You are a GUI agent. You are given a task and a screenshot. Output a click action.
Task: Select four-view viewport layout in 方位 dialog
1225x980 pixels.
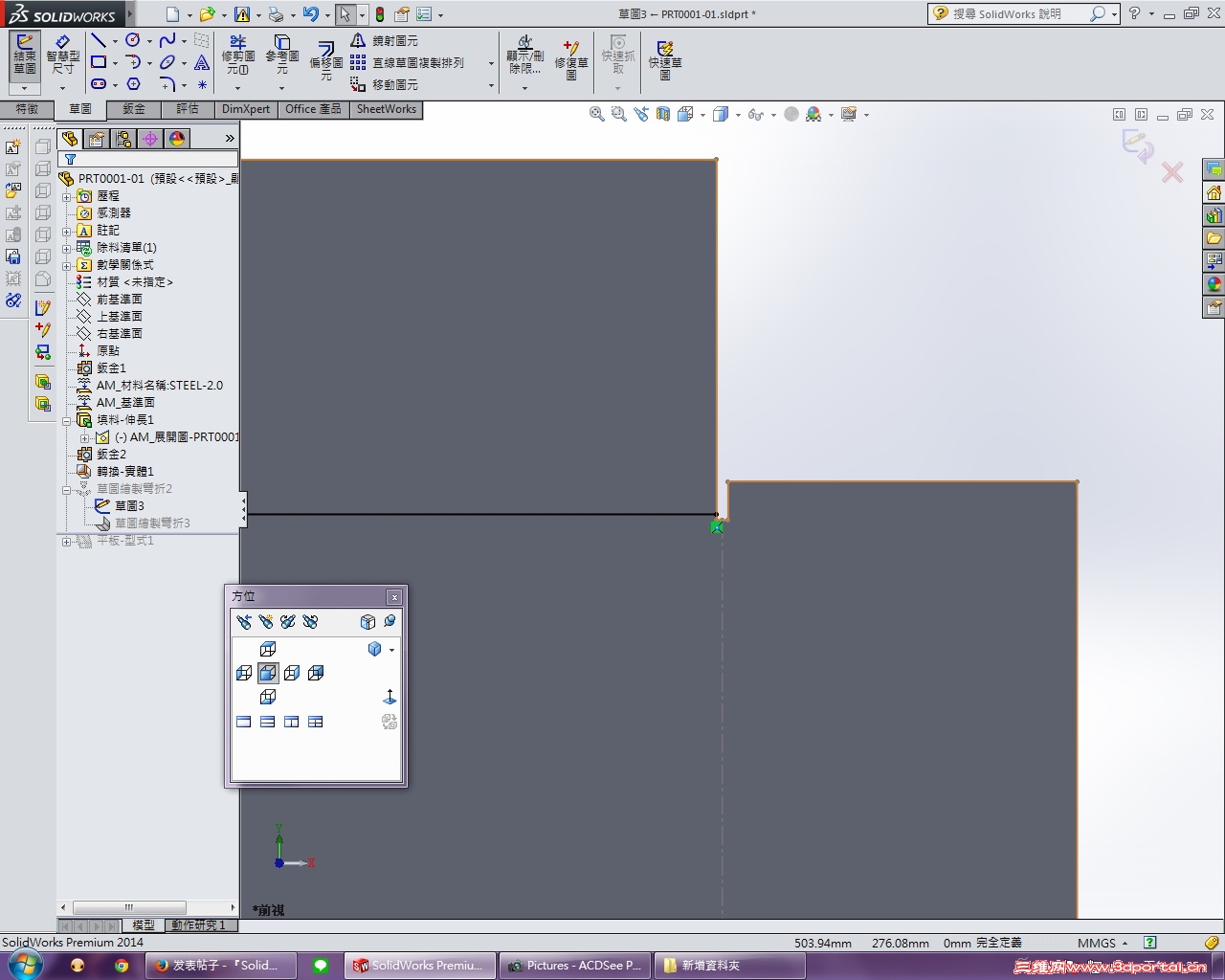coord(316,722)
